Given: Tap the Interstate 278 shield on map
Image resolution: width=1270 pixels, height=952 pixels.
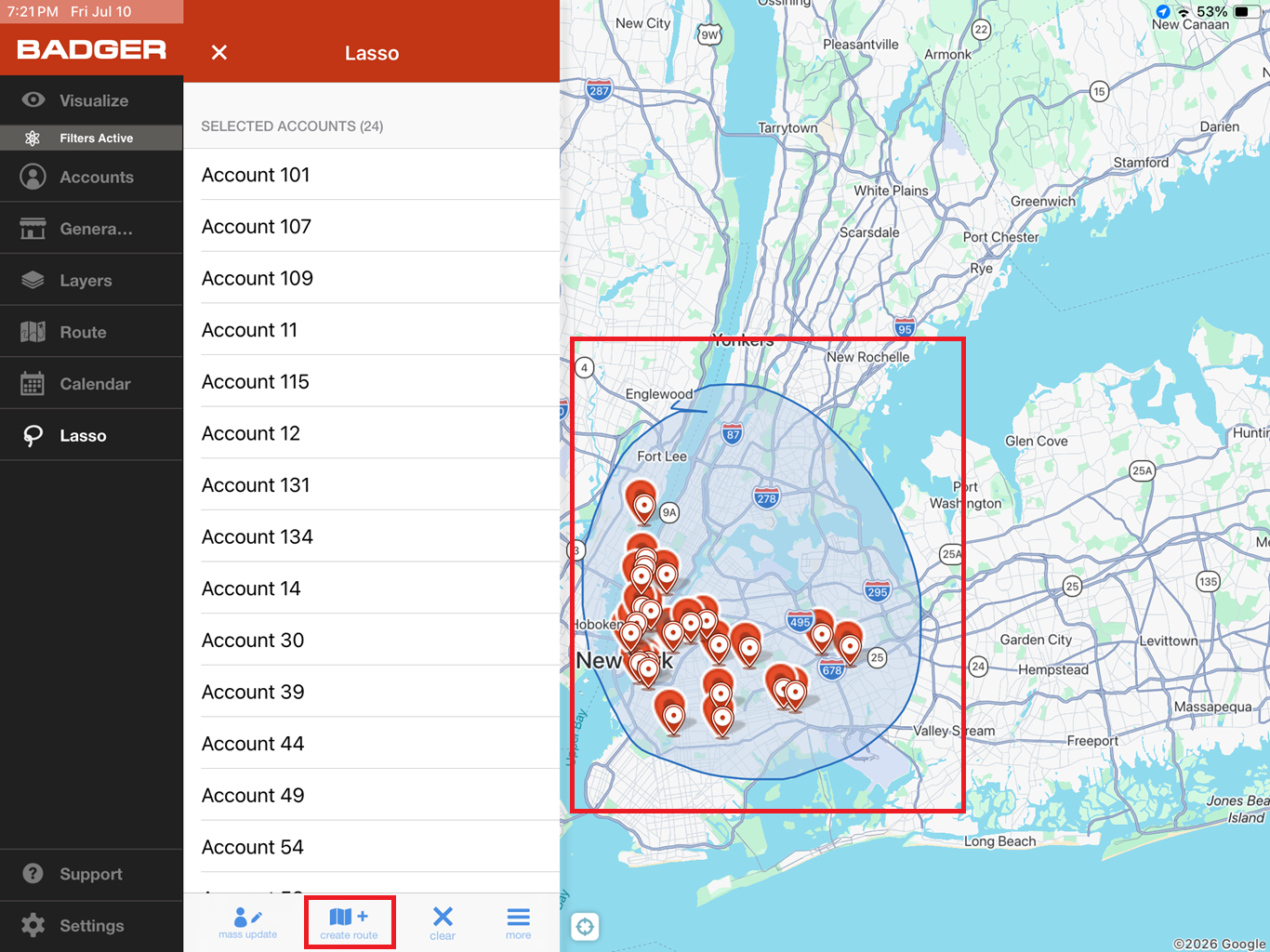Looking at the screenshot, I should click(x=767, y=497).
